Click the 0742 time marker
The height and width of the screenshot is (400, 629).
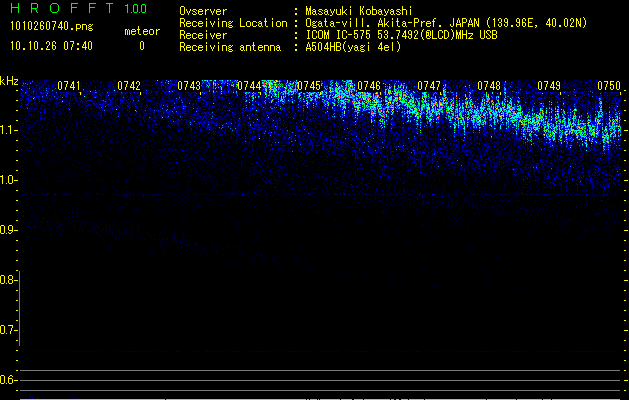(129, 86)
